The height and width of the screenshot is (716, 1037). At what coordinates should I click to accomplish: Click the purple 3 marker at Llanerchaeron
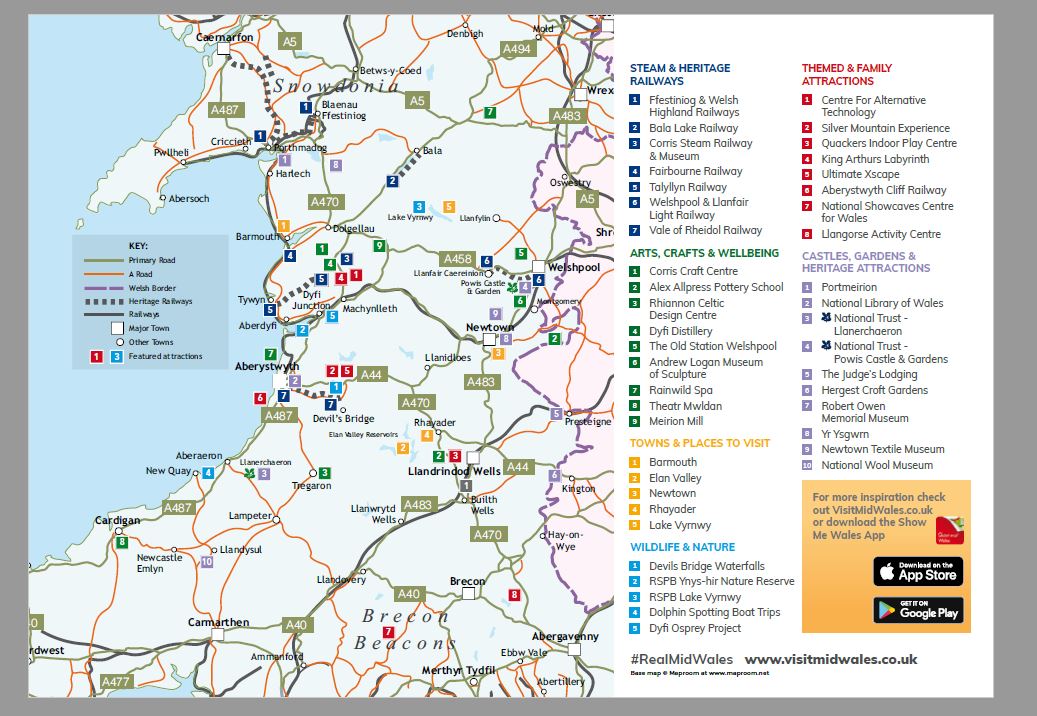tap(264, 473)
